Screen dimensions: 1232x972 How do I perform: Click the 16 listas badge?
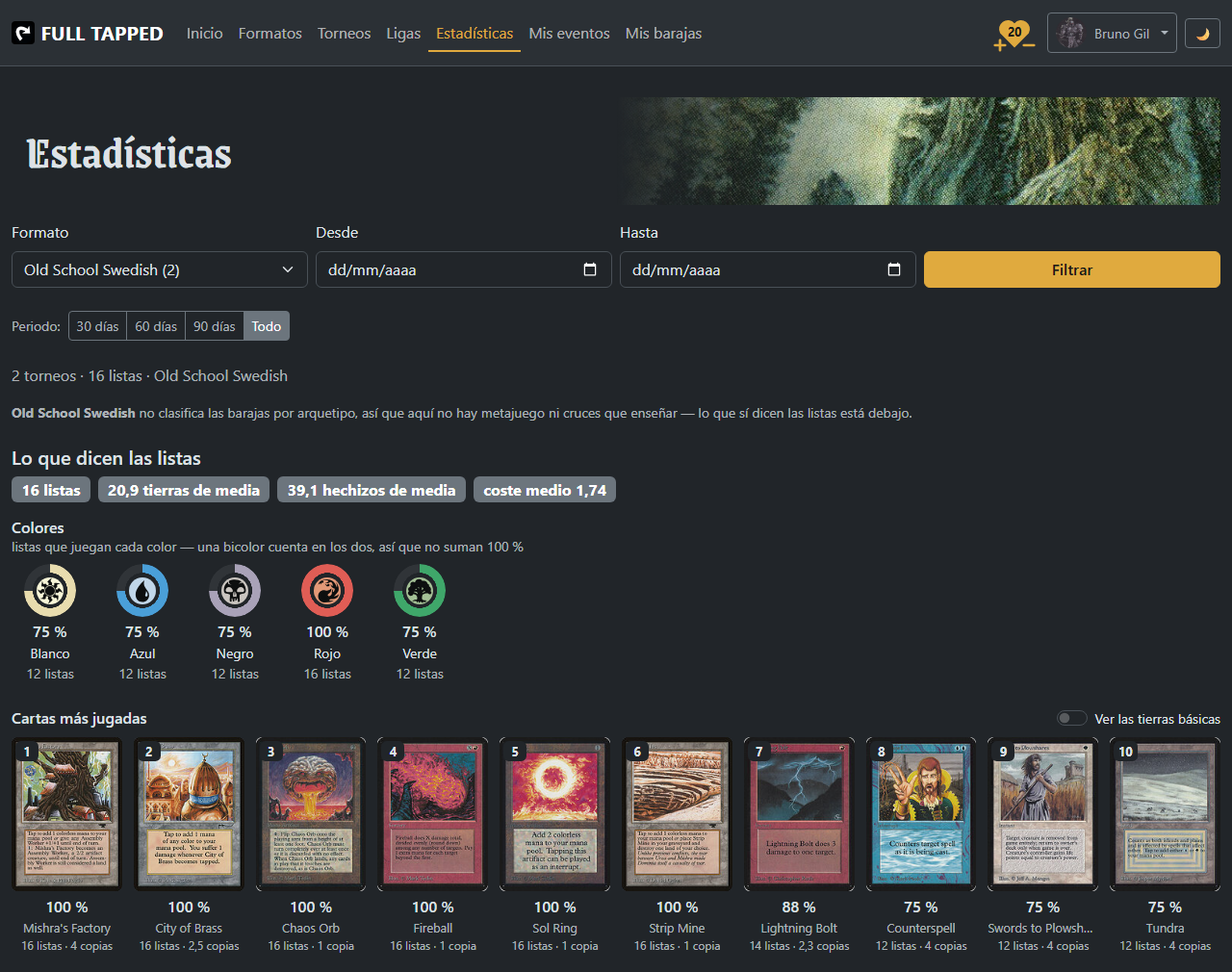click(x=51, y=490)
